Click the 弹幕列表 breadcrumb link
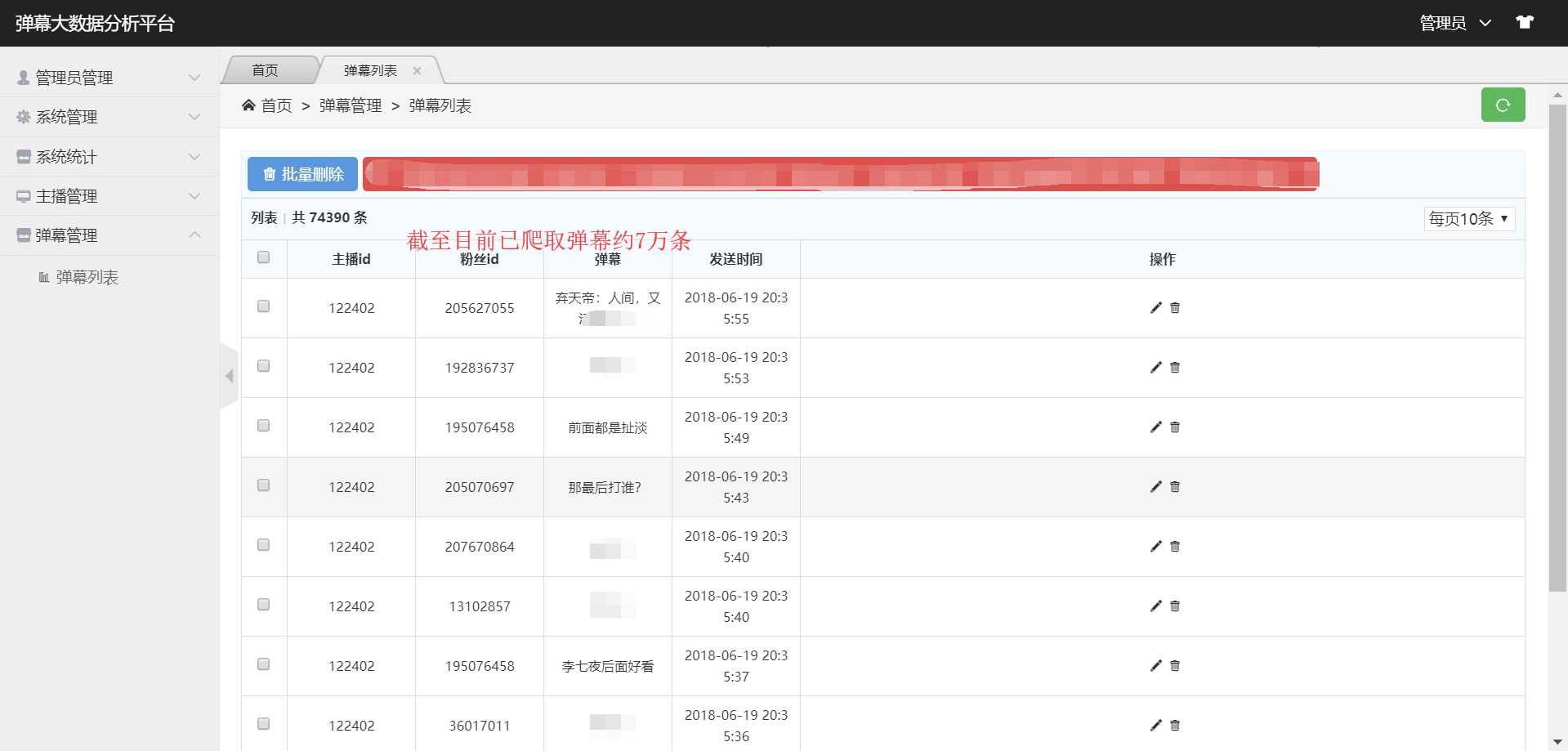 click(x=440, y=105)
